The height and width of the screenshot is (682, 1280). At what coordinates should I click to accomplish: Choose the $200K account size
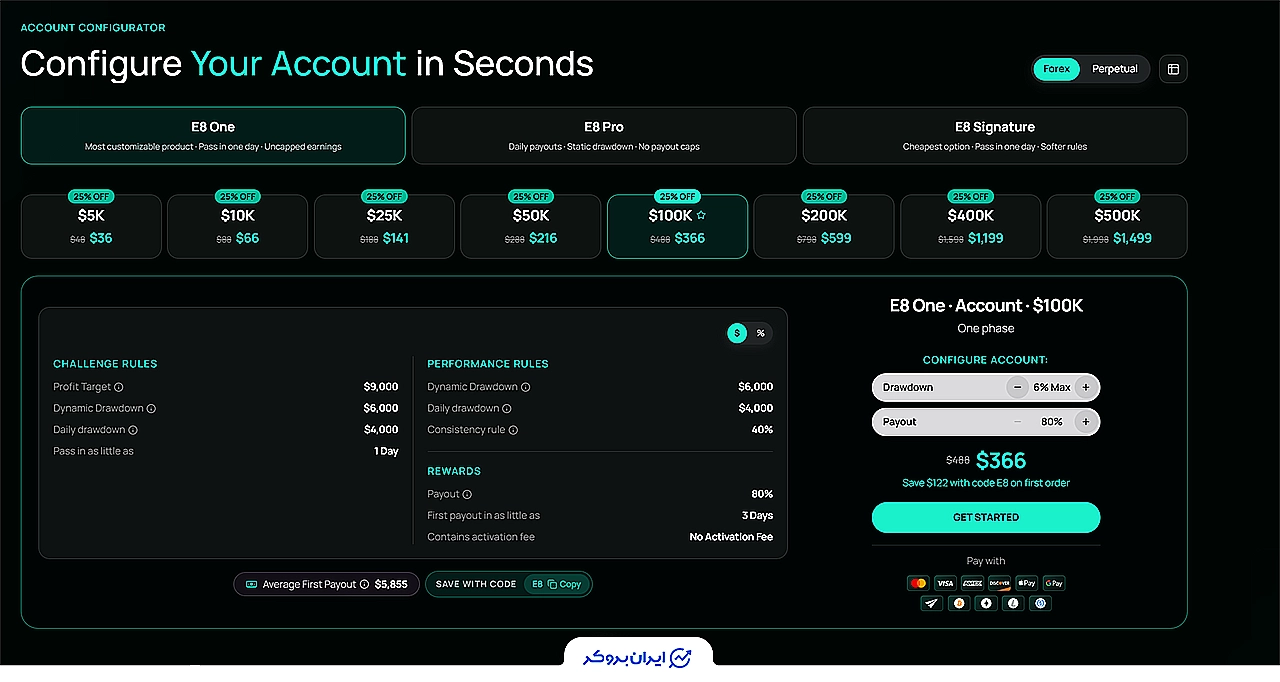tap(824, 226)
